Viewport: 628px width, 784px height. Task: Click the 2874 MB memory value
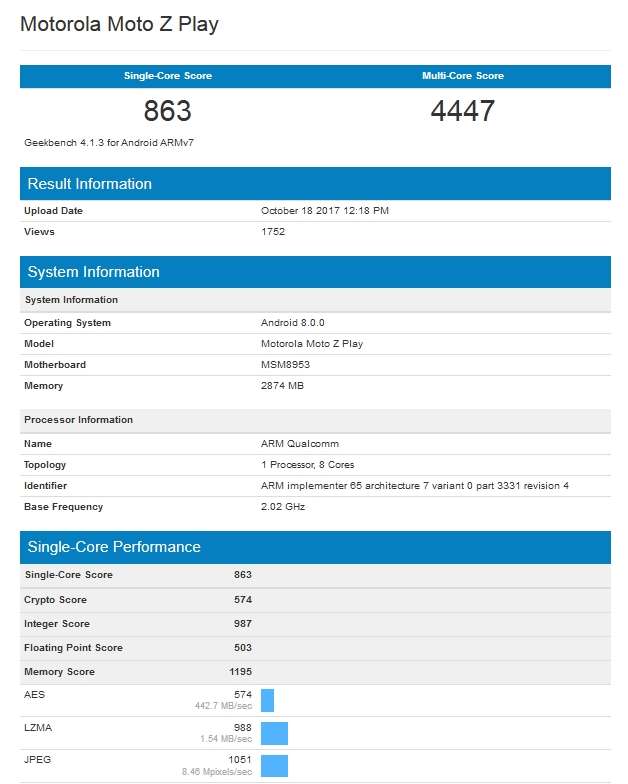(x=282, y=386)
